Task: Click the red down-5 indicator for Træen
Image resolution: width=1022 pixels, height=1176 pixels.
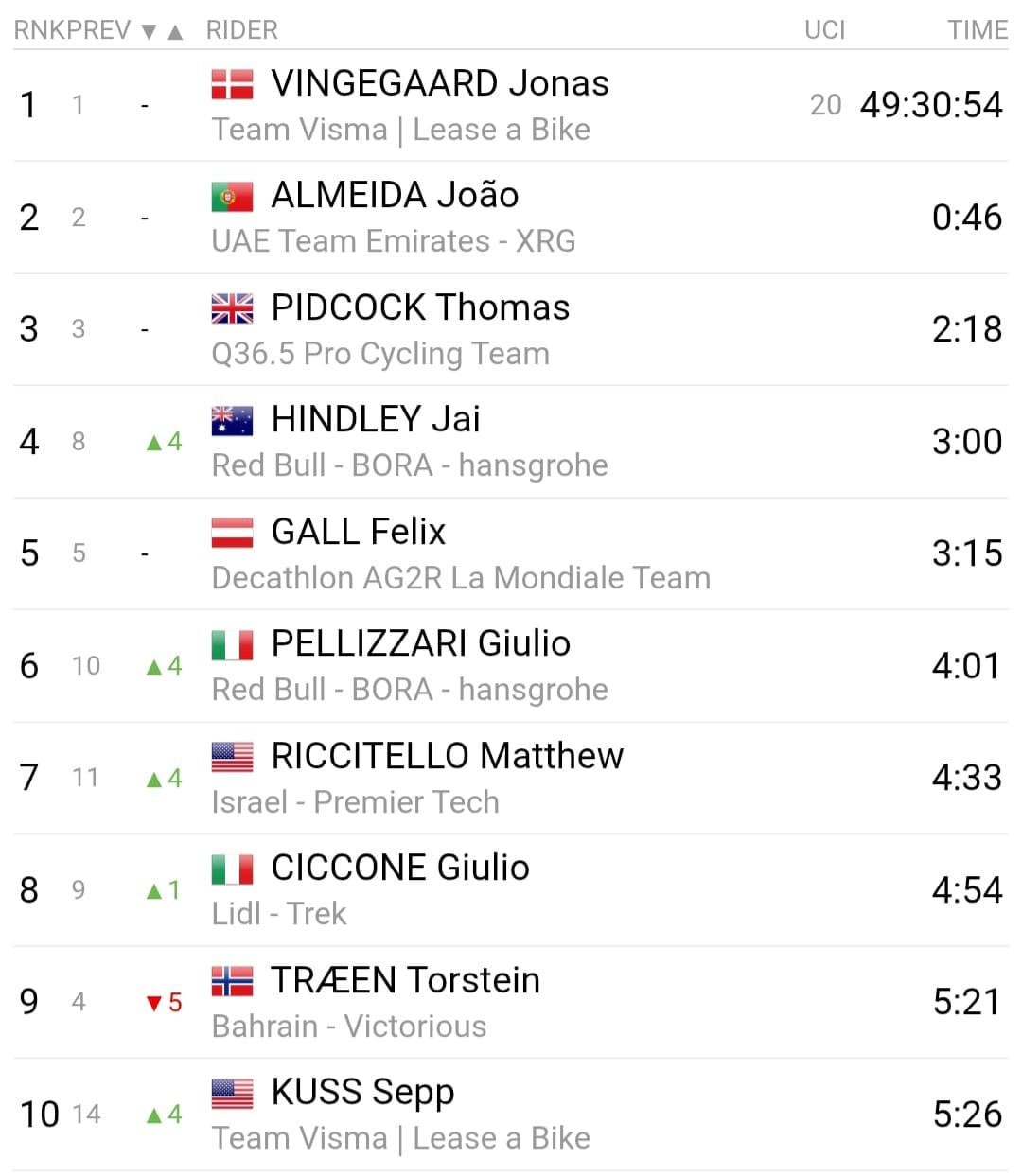Action: 164,1003
